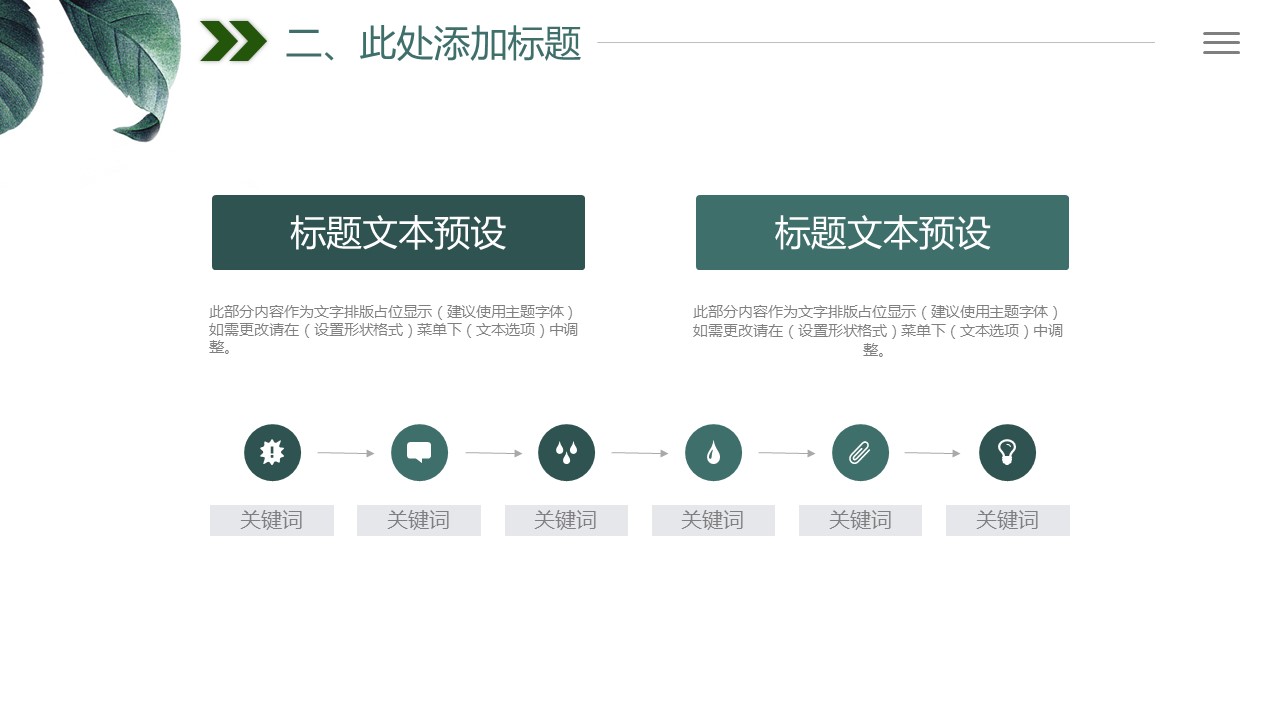Click the speech bubble circle icon
The image size is (1280, 720).
click(x=419, y=453)
